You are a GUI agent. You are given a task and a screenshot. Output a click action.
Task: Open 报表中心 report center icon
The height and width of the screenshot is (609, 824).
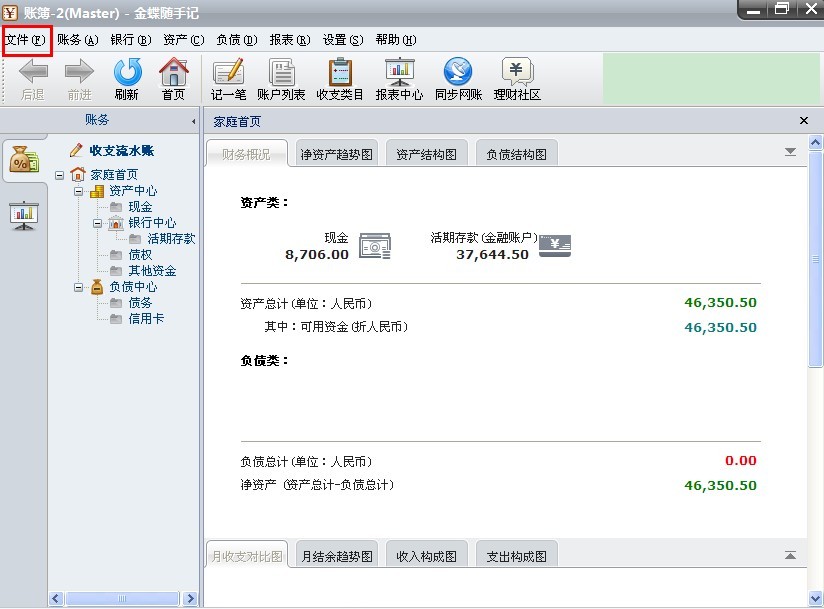[x=399, y=71]
